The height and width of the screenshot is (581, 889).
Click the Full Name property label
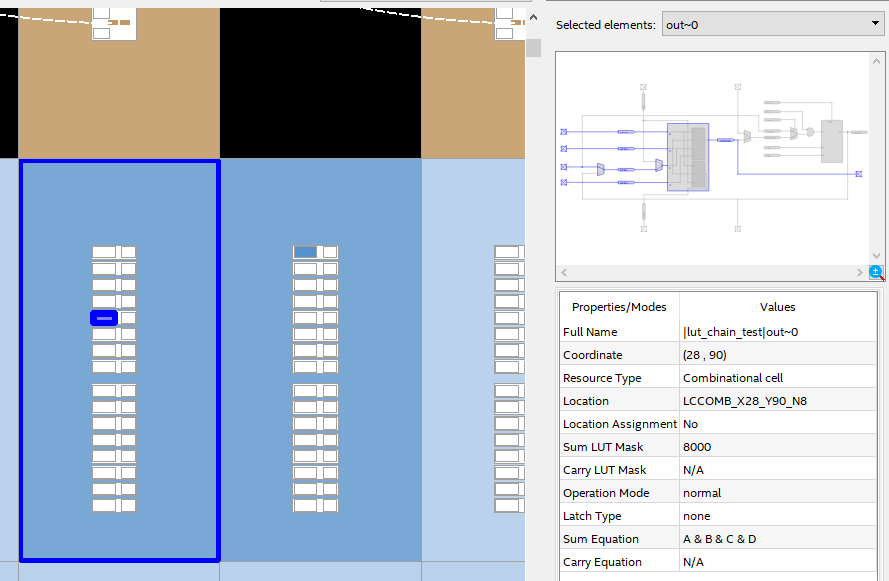click(x=590, y=332)
